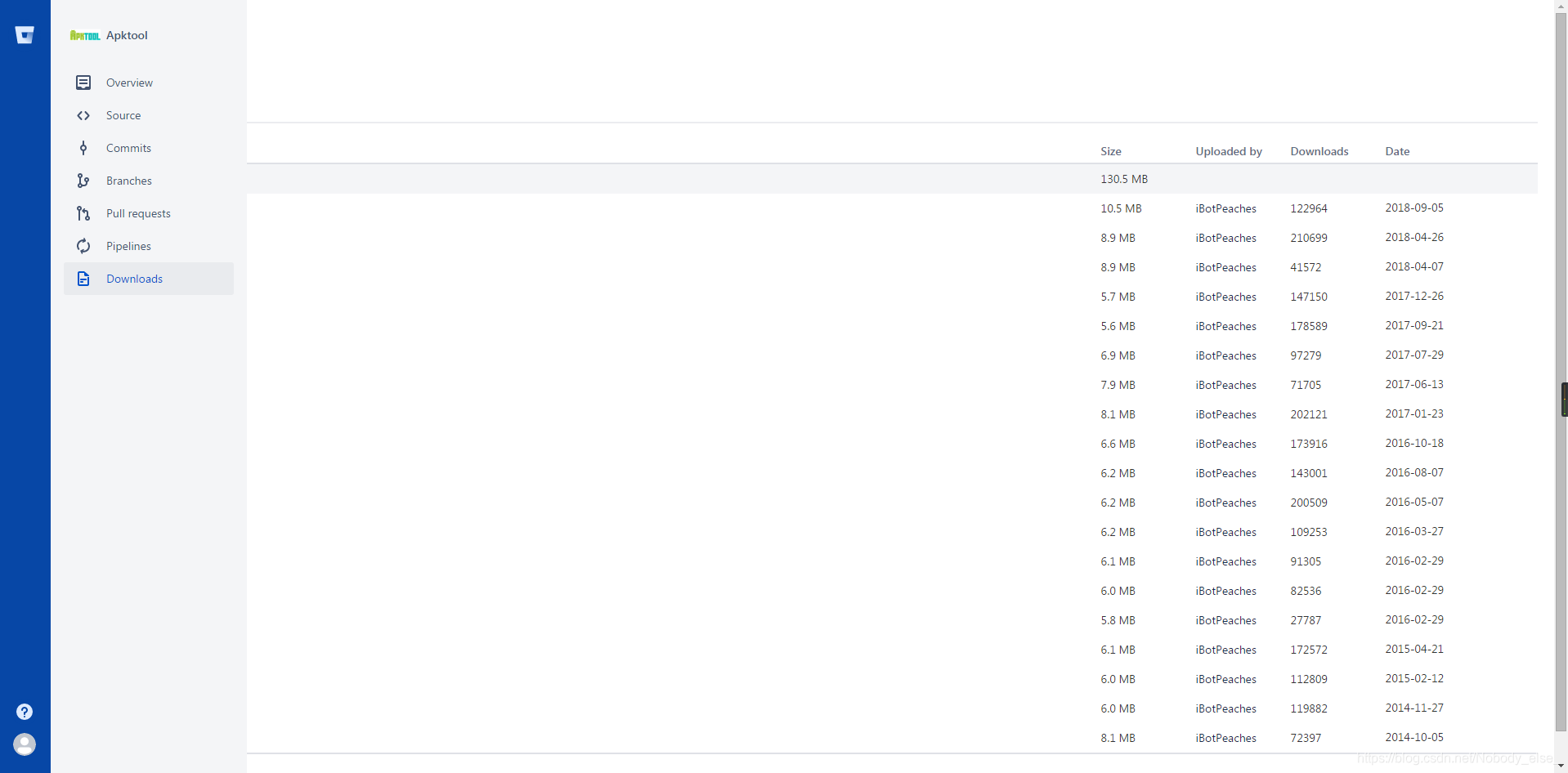The width and height of the screenshot is (1568, 773).
Task: Click download count 41572
Action: coord(1306,267)
